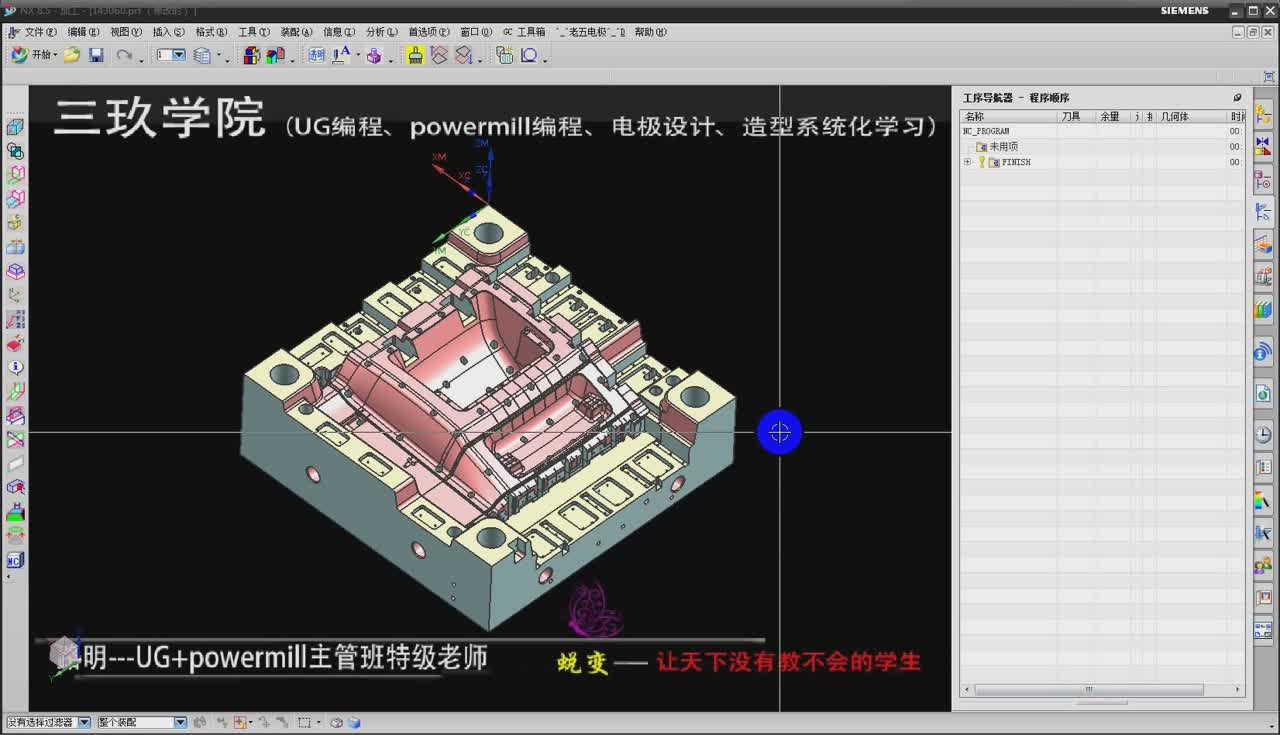The height and width of the screenshot is (735, 1280).
Task: Click the stamp with letter A icon
Action: pyautogui.click(x=340, y=55)
